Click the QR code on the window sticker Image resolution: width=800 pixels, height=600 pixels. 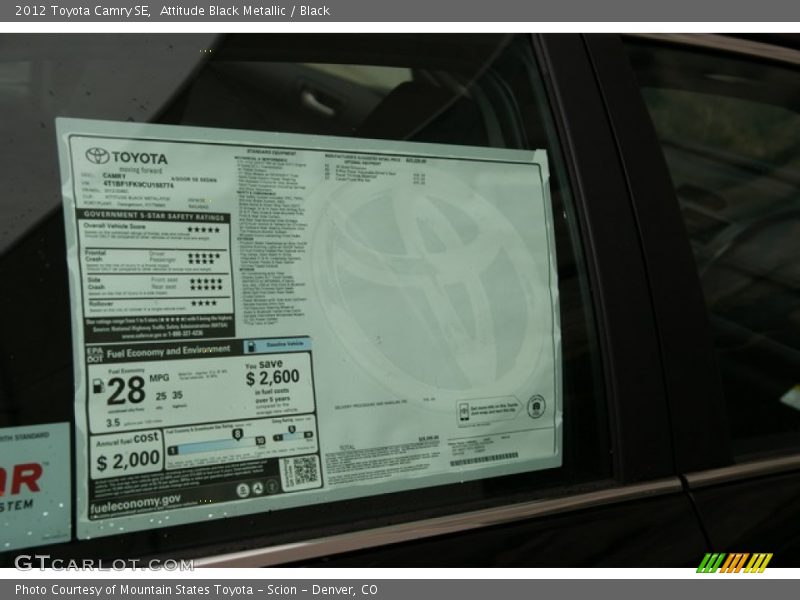click(x=305, y=470)
